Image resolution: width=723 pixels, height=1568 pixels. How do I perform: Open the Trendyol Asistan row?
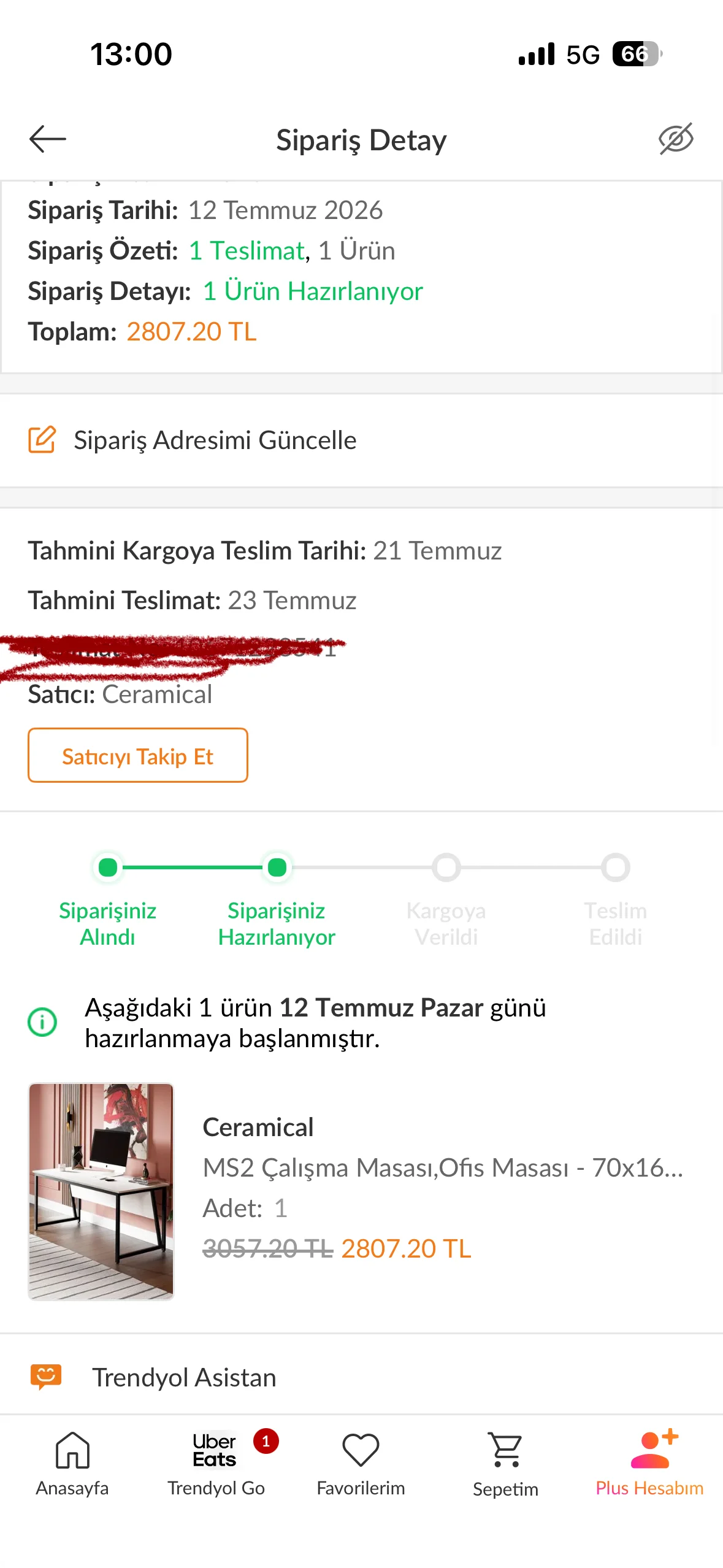tap(361, 1377)
